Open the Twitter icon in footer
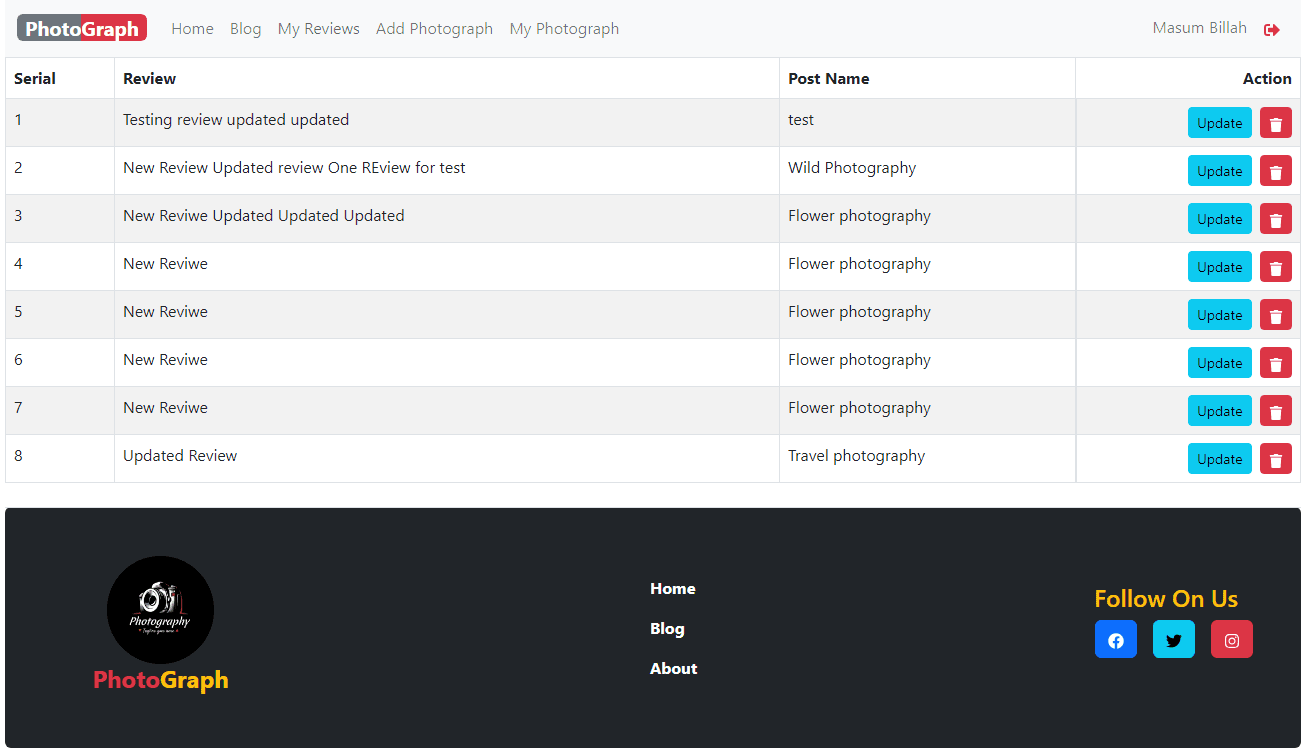1307x753 pixels. (1173, 640)
